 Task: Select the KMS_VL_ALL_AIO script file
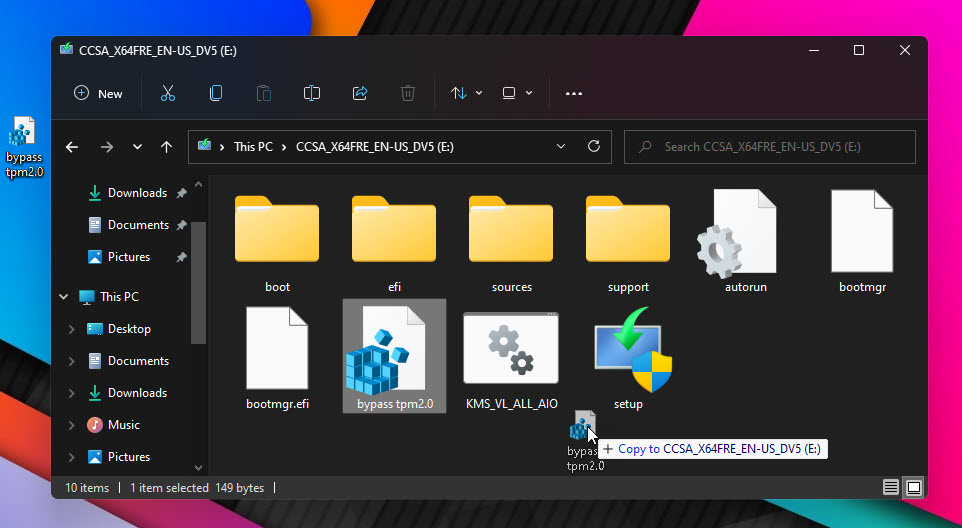[x=511, y=359]
